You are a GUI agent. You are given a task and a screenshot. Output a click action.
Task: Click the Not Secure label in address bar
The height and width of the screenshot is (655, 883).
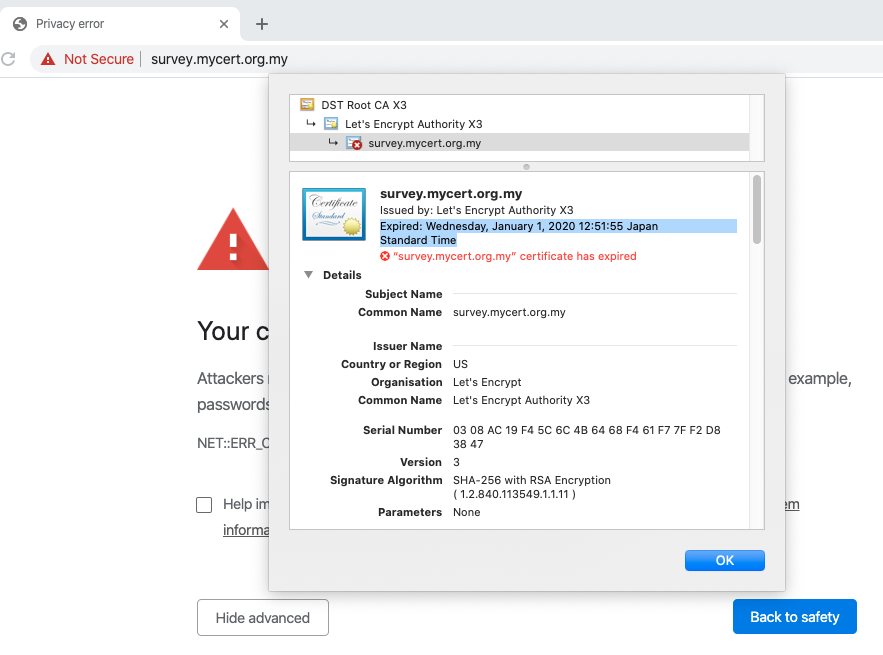click(x=99, y=59)
